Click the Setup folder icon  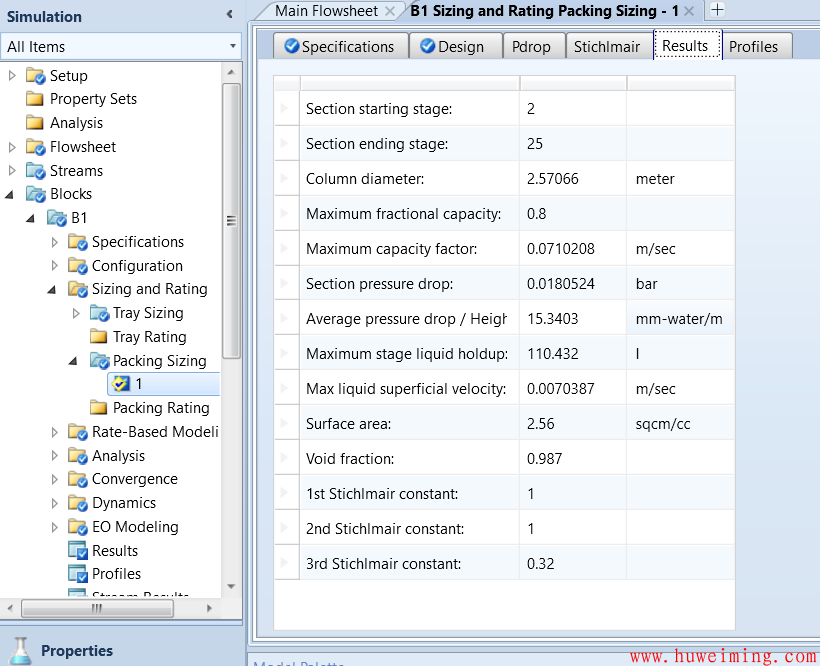click(x=36, y=76)
